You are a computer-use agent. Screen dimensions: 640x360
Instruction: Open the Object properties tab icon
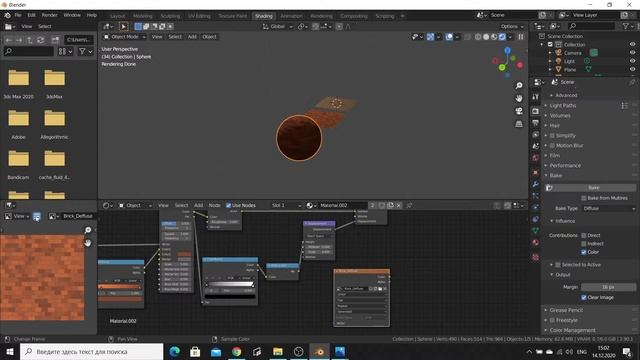click(536, 173)
